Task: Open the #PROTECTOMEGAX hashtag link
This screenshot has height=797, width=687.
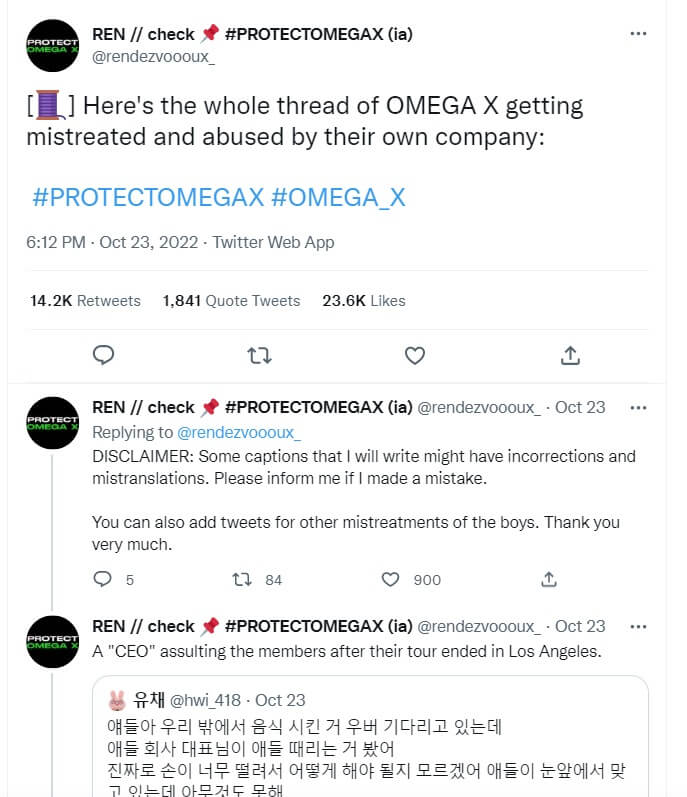Action: (148, 197)
